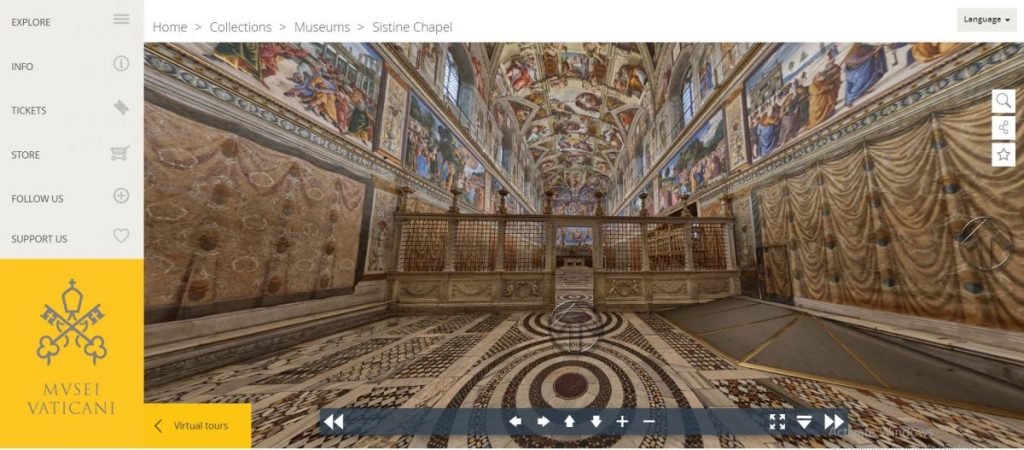The image size is (1024, 450).
Task: Toggle fullscreen mode for virtual tour
Action: [777, 422]
